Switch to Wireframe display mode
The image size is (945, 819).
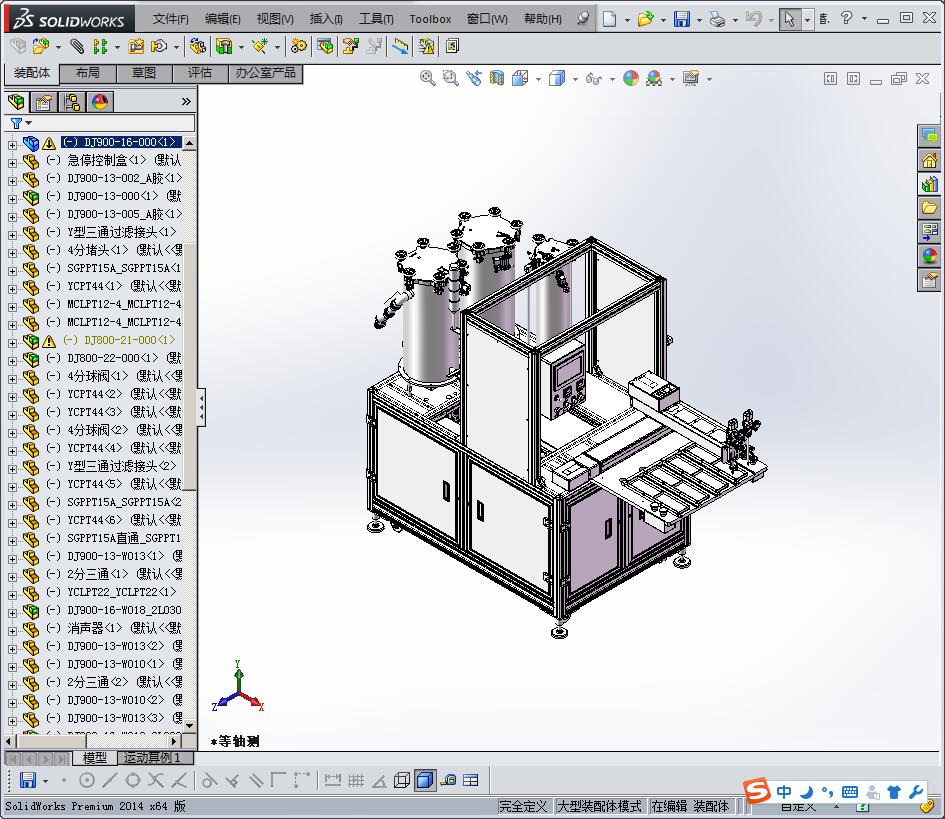click(x=401, y=780)
